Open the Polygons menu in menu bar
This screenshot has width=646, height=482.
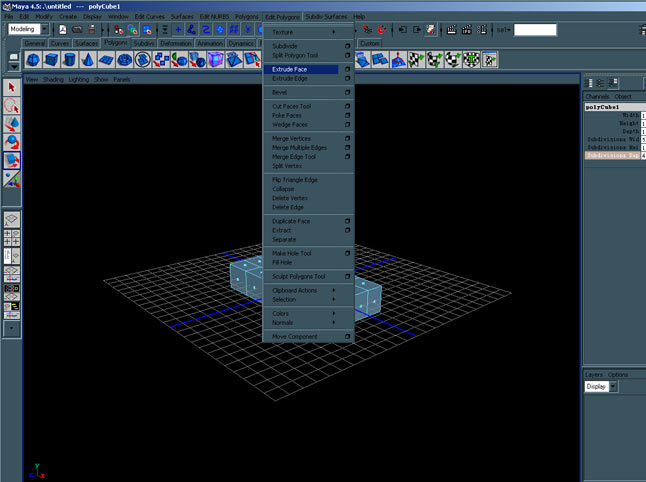[x=246, y=16]
